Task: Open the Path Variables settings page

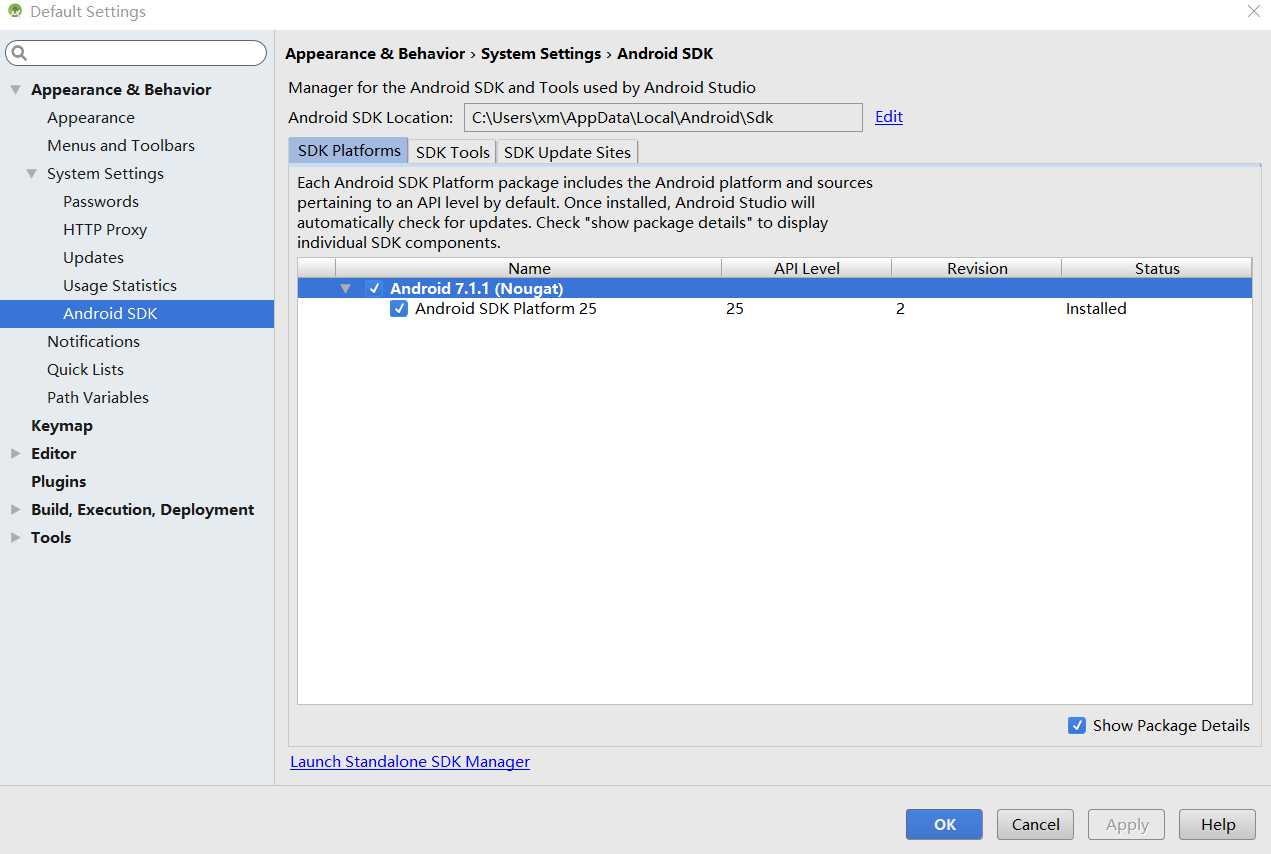Action: click(x=98, y=397)
